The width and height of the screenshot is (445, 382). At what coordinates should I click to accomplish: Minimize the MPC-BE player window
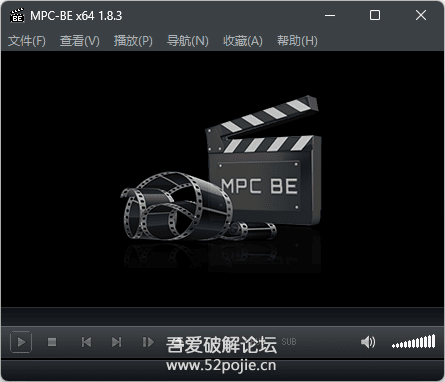pos(330,15)
